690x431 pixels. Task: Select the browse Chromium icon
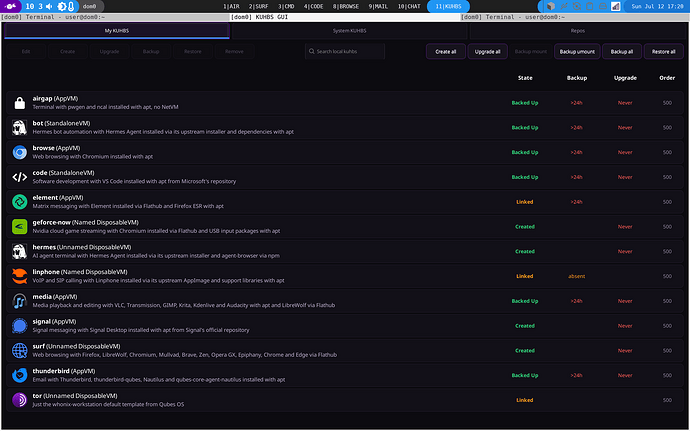[x=19, y=152]
